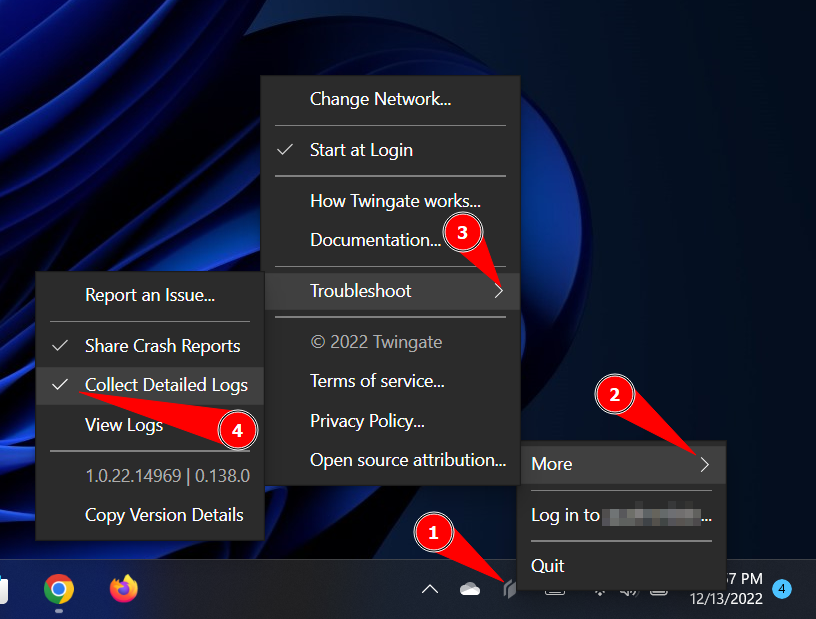Quit Twingate via the menu
816x619 pixels.
(547, 565)
